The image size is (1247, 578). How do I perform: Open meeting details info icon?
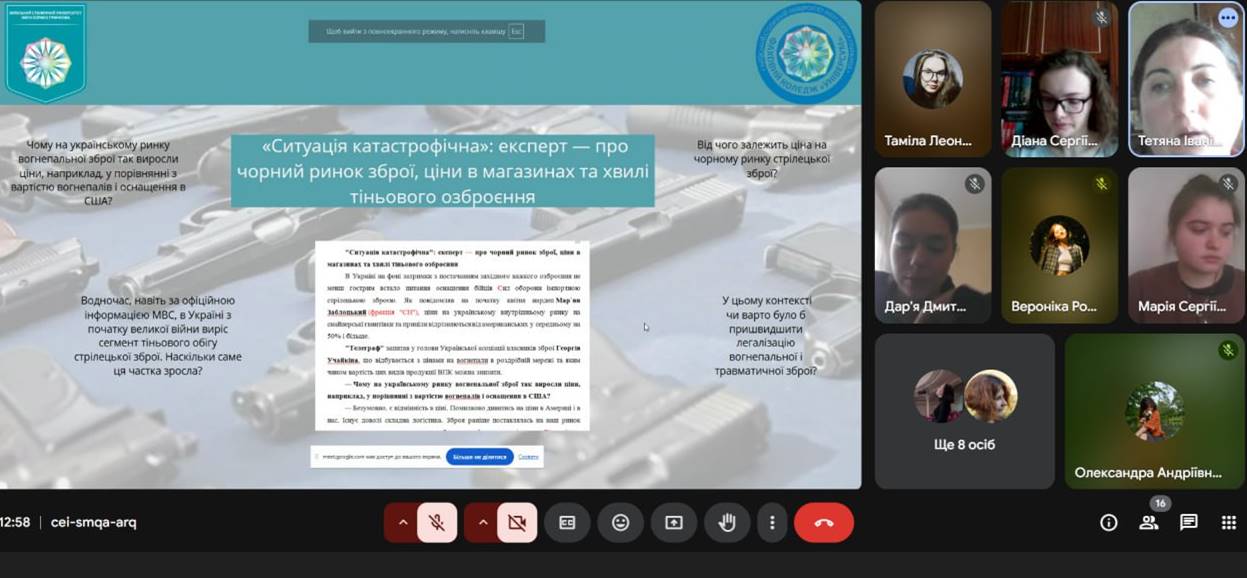click(x=1108, y=522)
